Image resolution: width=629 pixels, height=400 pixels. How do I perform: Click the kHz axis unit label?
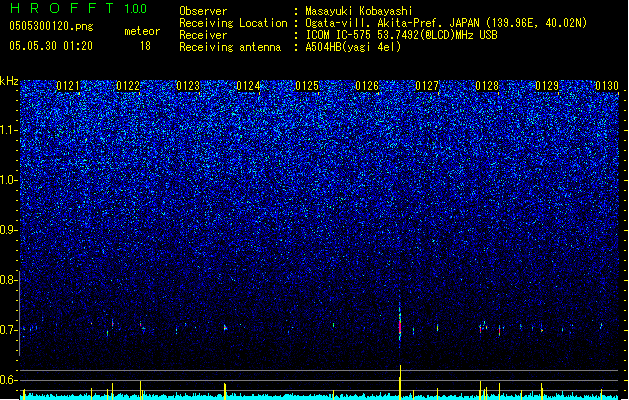(x=9, y=81)
